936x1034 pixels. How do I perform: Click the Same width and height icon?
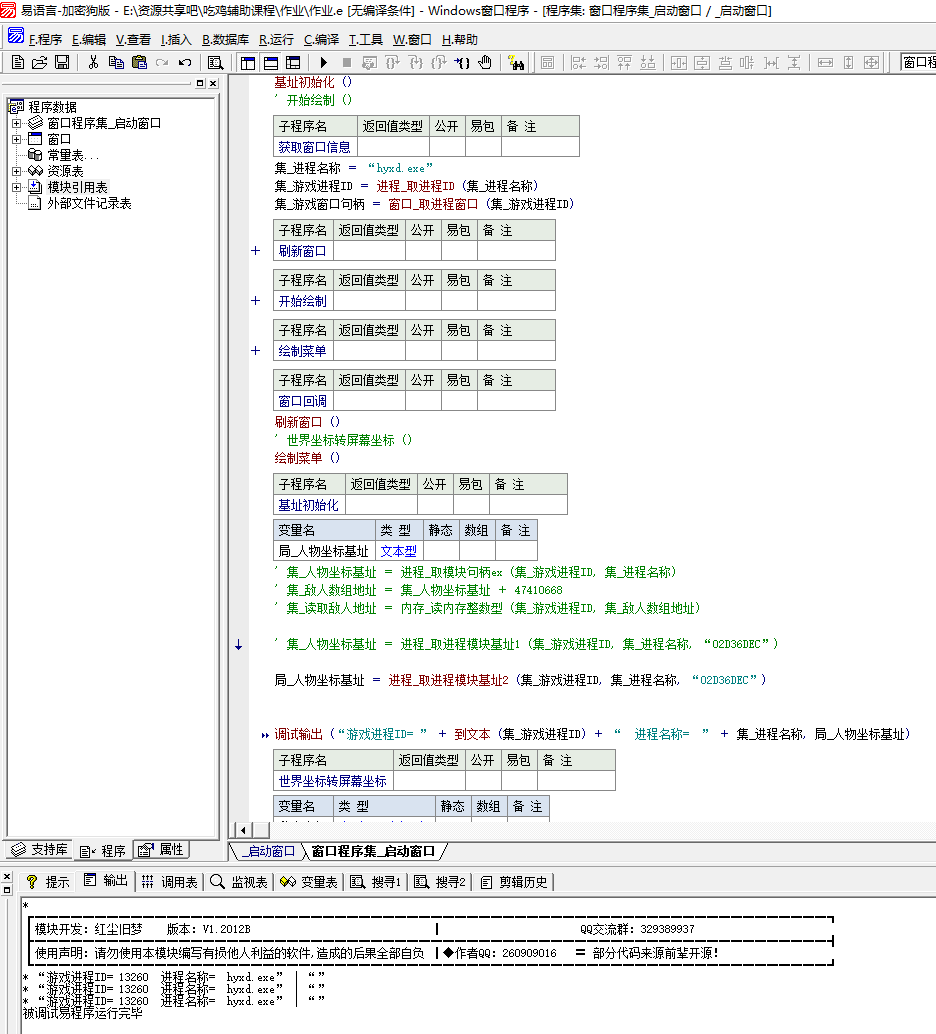click(x=871, y=63)
